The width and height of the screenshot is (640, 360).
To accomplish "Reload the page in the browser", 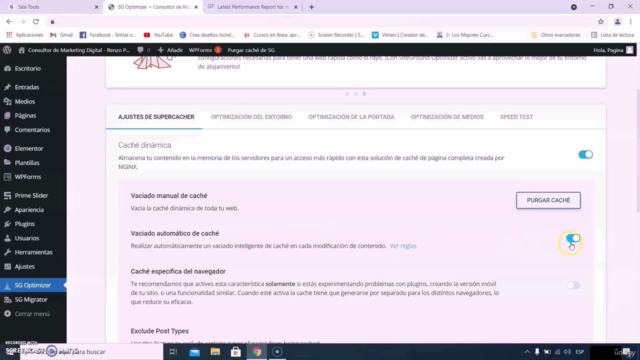I will point(36,22).
